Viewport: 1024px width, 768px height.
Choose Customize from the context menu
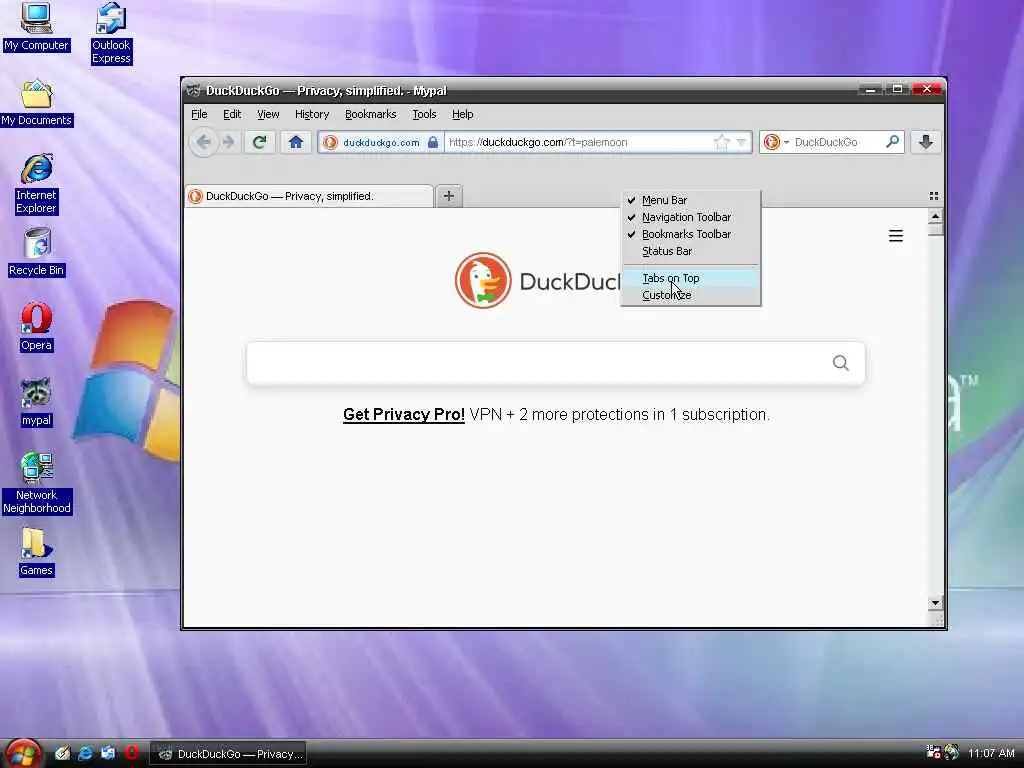tap(691, 295)
